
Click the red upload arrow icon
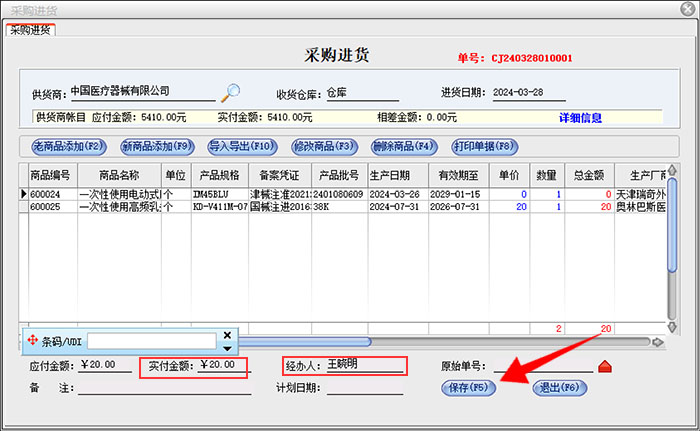point(603,366)
